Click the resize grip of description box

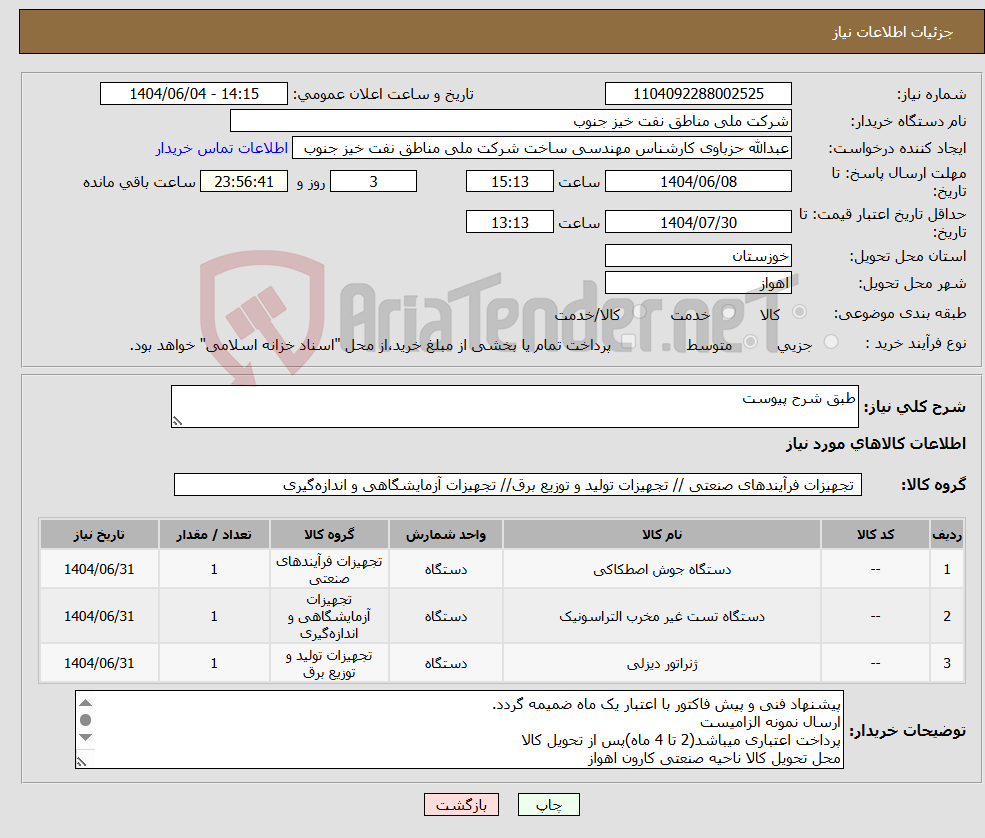(x=177, y=422)
